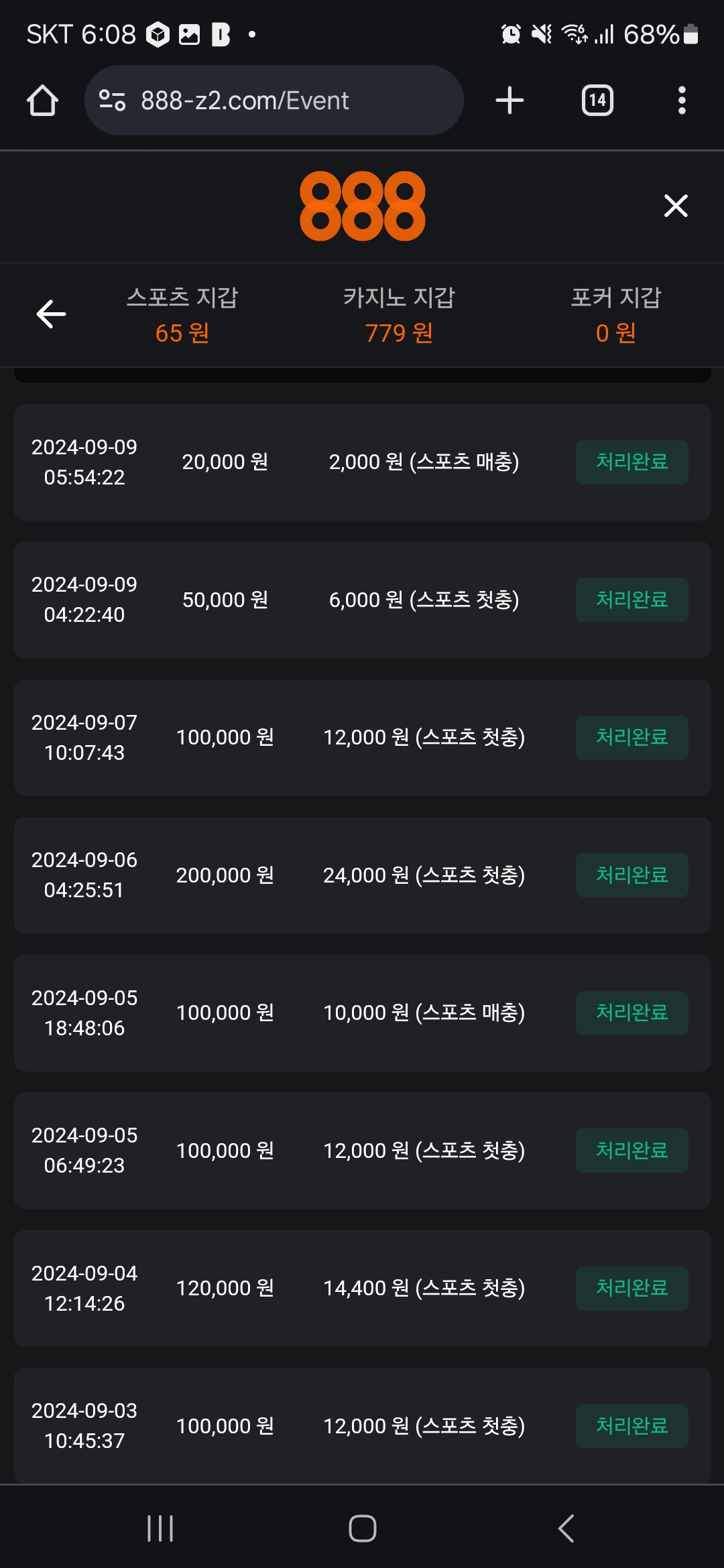The width and height of the screenshot is (724, 1568).
Task: Open site settings icon in address bar
Action: coord(112,101)
